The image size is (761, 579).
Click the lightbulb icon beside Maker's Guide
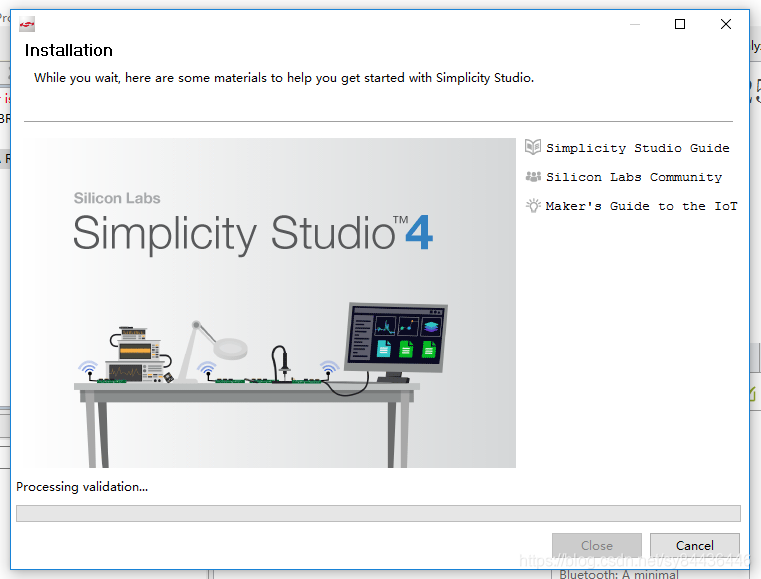[533, 206]
